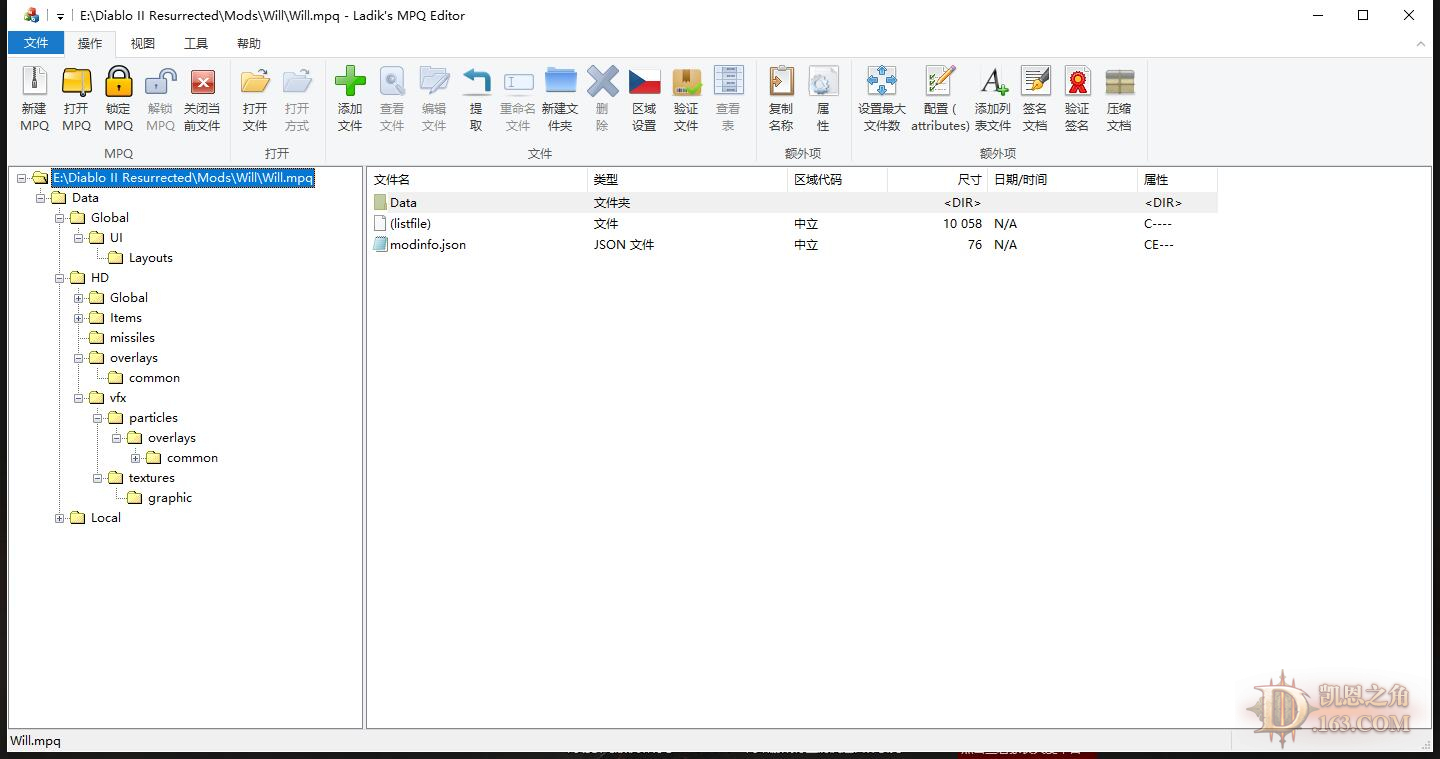Click the 打开文件 (Open file) icon
1440x759 pixels.
pos(255,82)
